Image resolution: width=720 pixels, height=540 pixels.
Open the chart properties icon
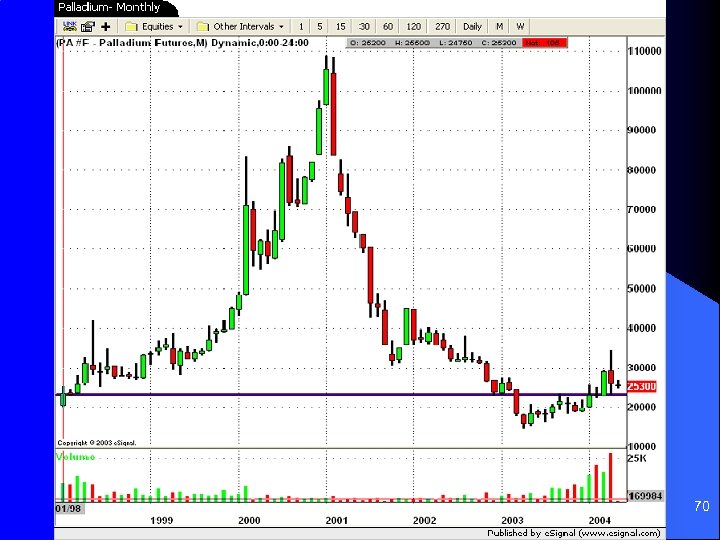[88, 27]
